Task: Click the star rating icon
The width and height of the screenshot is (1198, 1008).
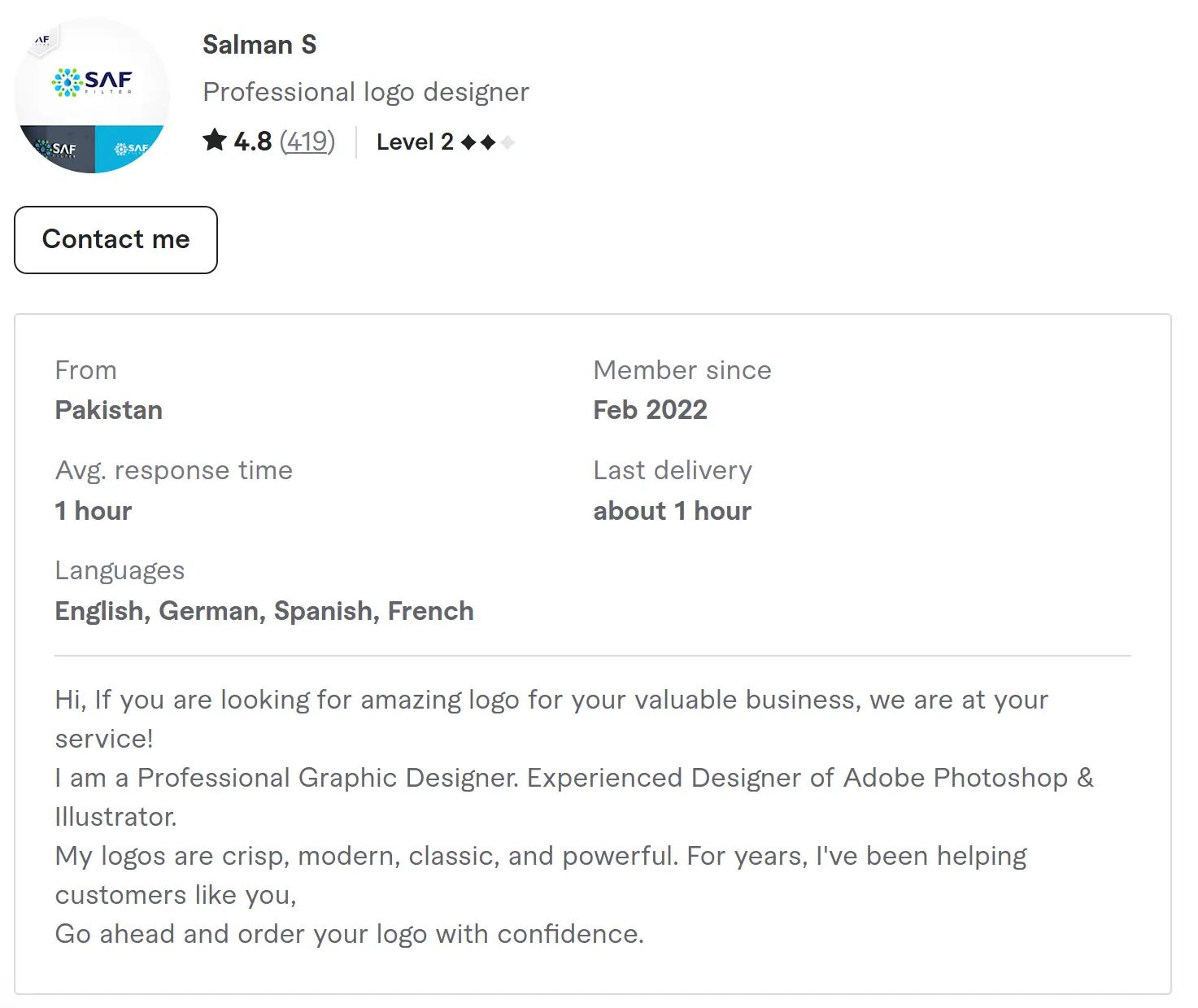Action: tap(215, 141)
